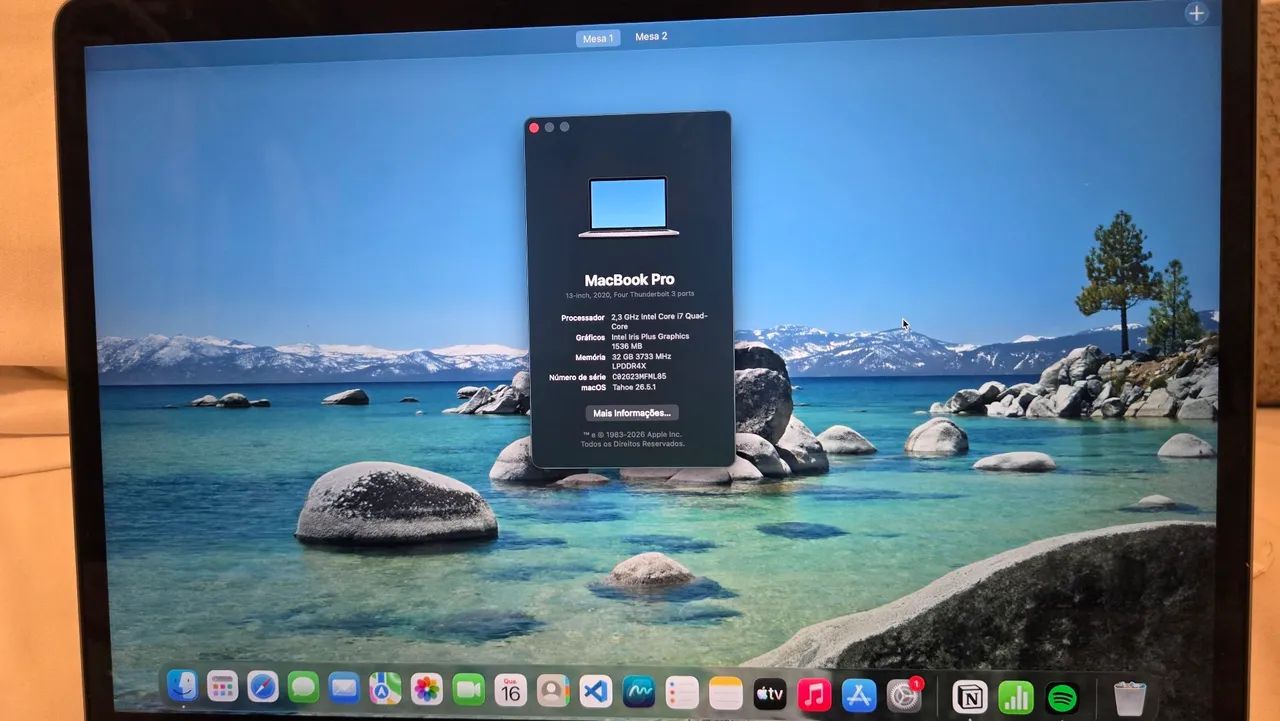Launch Spotify from the Dock
1280x721 pixels.
1062,698
